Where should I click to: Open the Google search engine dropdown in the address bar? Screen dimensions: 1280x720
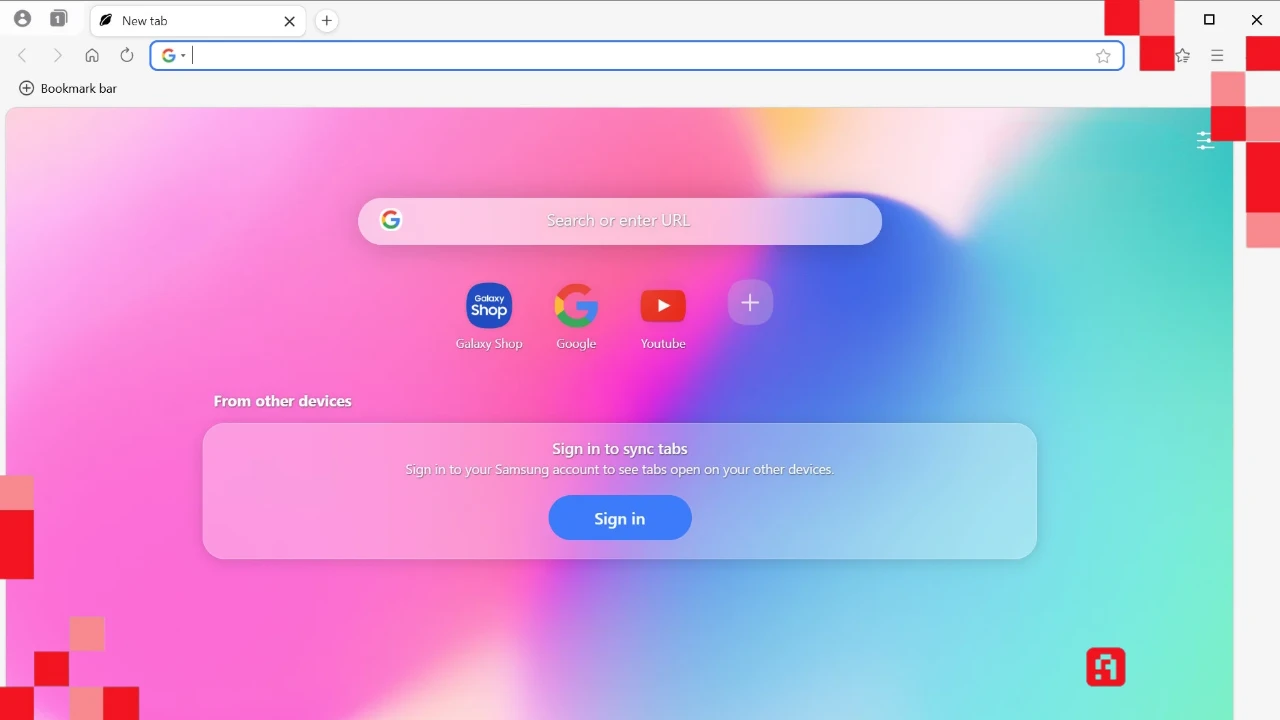pos(173,55)
